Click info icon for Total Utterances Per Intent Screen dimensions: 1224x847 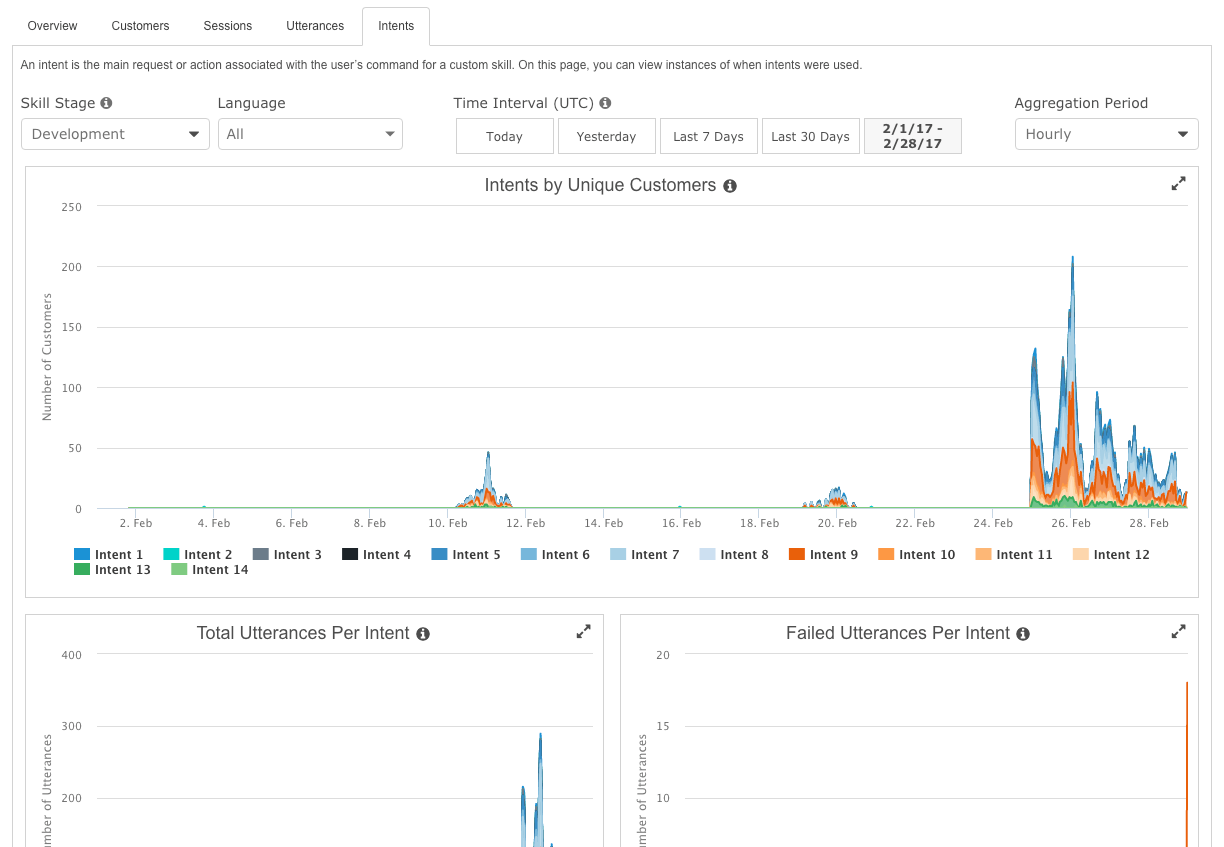423,634
